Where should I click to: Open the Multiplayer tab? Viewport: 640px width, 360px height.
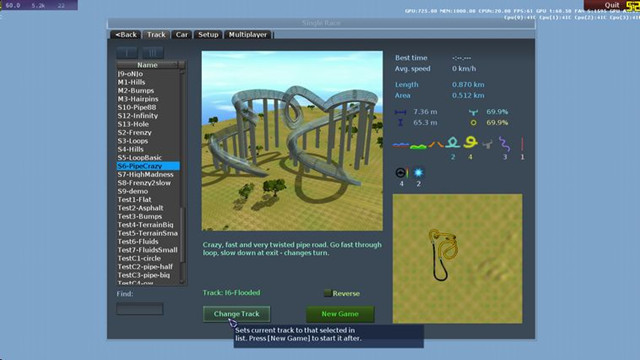[x=248, y=35]
